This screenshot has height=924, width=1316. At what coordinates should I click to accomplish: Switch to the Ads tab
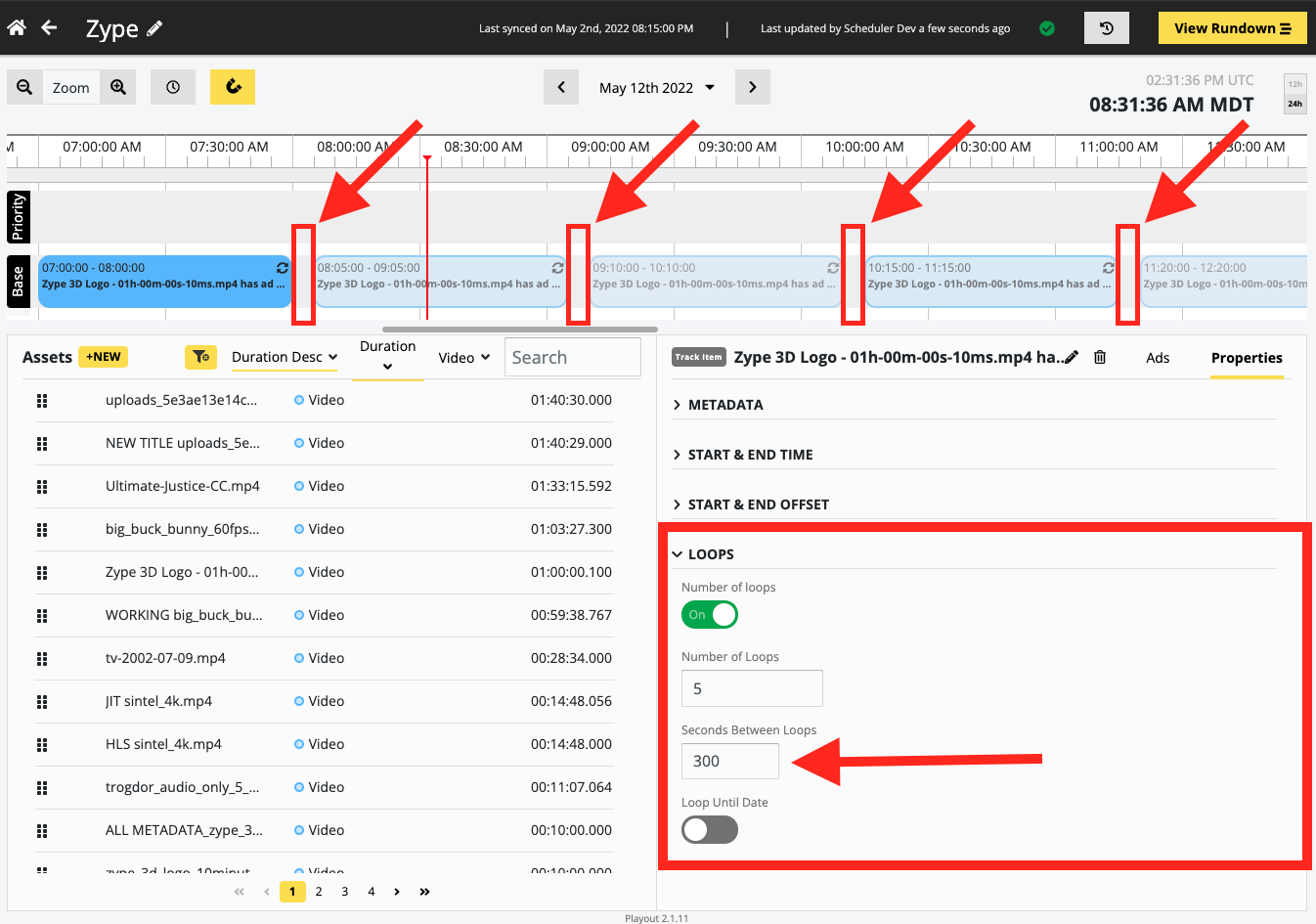pyautogui.click(x=1158, y=358)
